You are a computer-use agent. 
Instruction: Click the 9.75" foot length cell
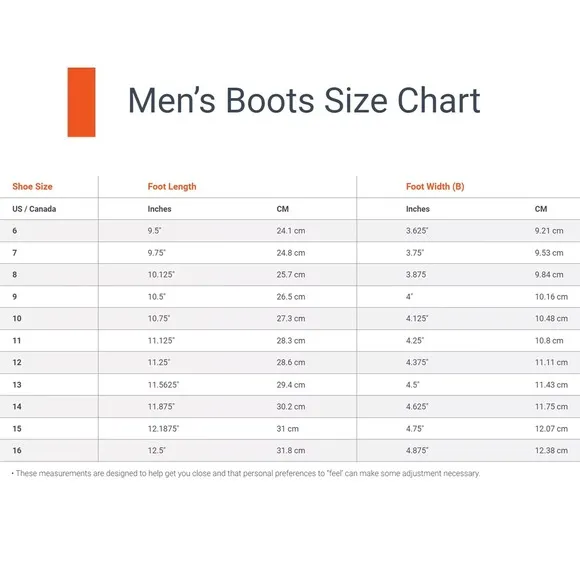point(157,253)
